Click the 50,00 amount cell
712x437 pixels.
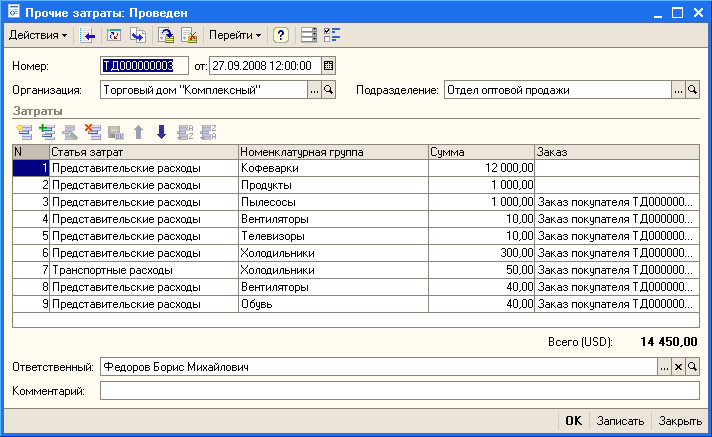[481, 270]
